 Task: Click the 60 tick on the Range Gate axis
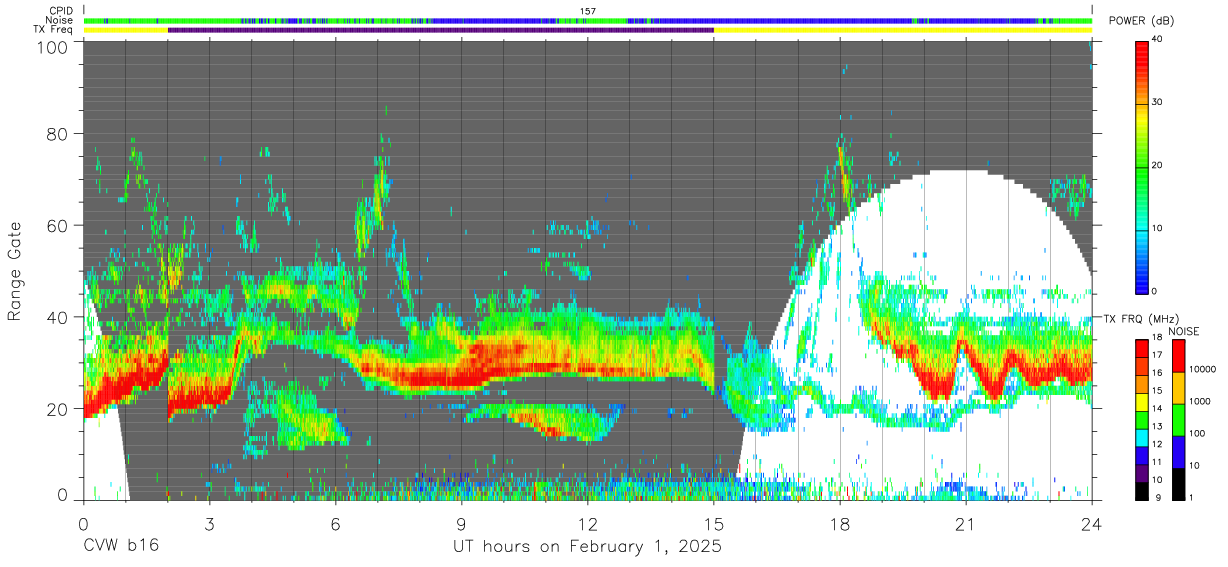click(x=58, y=226)
